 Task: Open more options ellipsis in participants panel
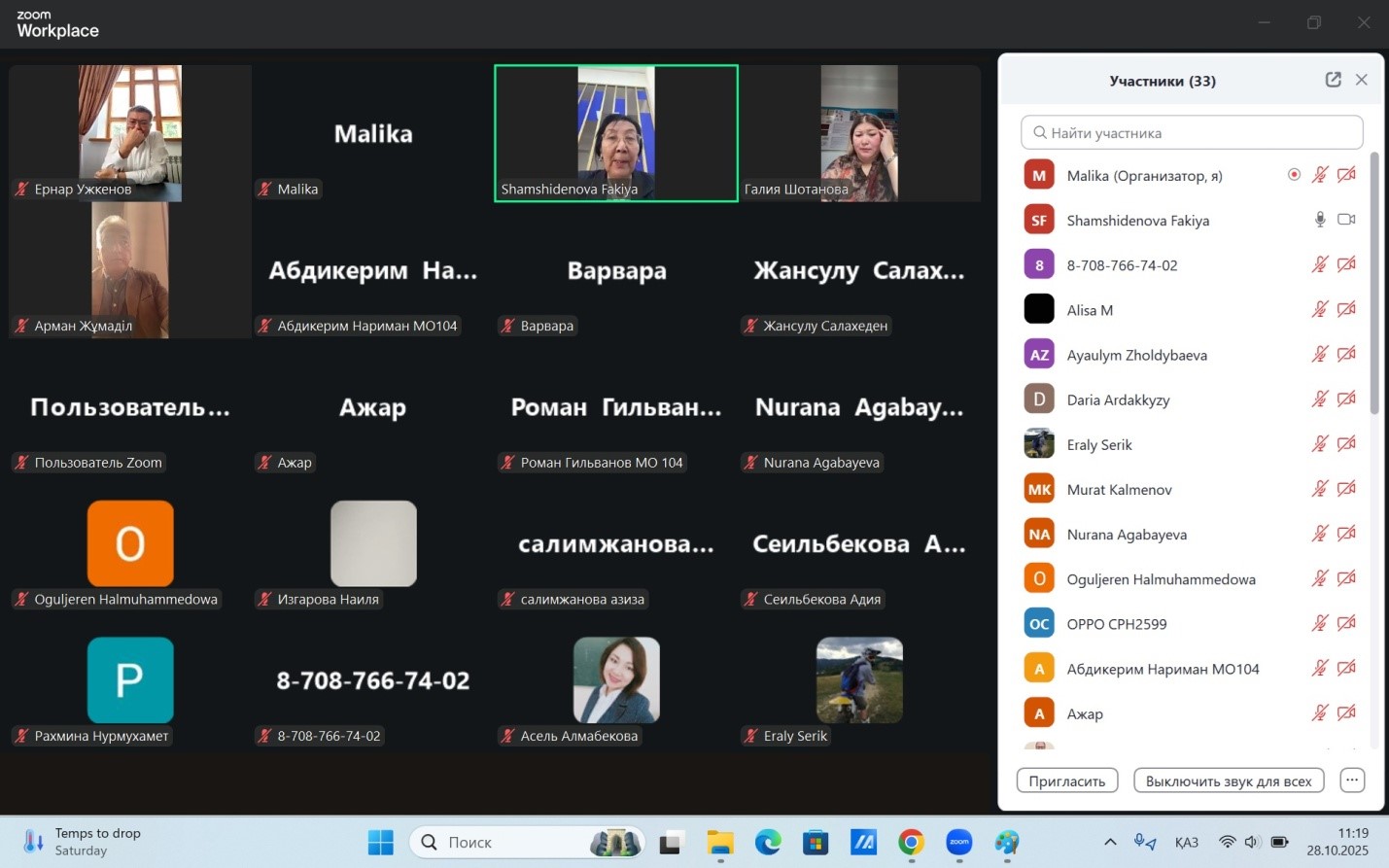point(1352,780)
